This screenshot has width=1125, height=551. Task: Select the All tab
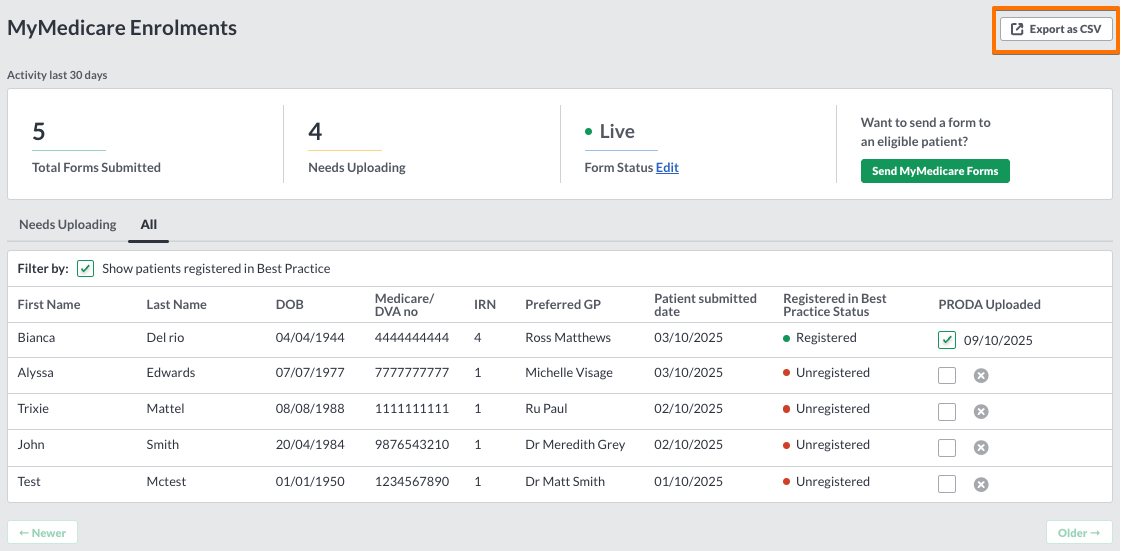tap(149, 225)
